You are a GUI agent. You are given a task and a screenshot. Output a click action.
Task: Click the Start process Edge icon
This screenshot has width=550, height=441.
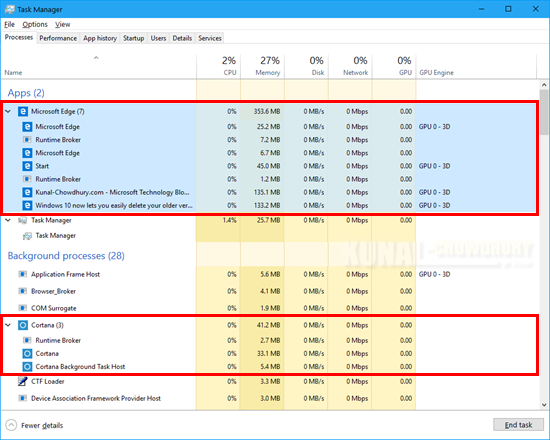(x=27, y=166)
